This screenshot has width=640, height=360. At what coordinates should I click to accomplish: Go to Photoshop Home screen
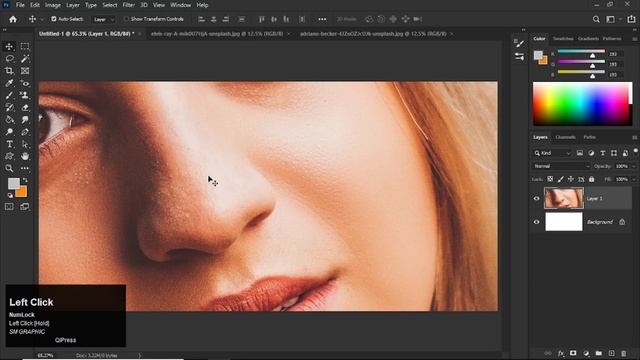[13, 19]
